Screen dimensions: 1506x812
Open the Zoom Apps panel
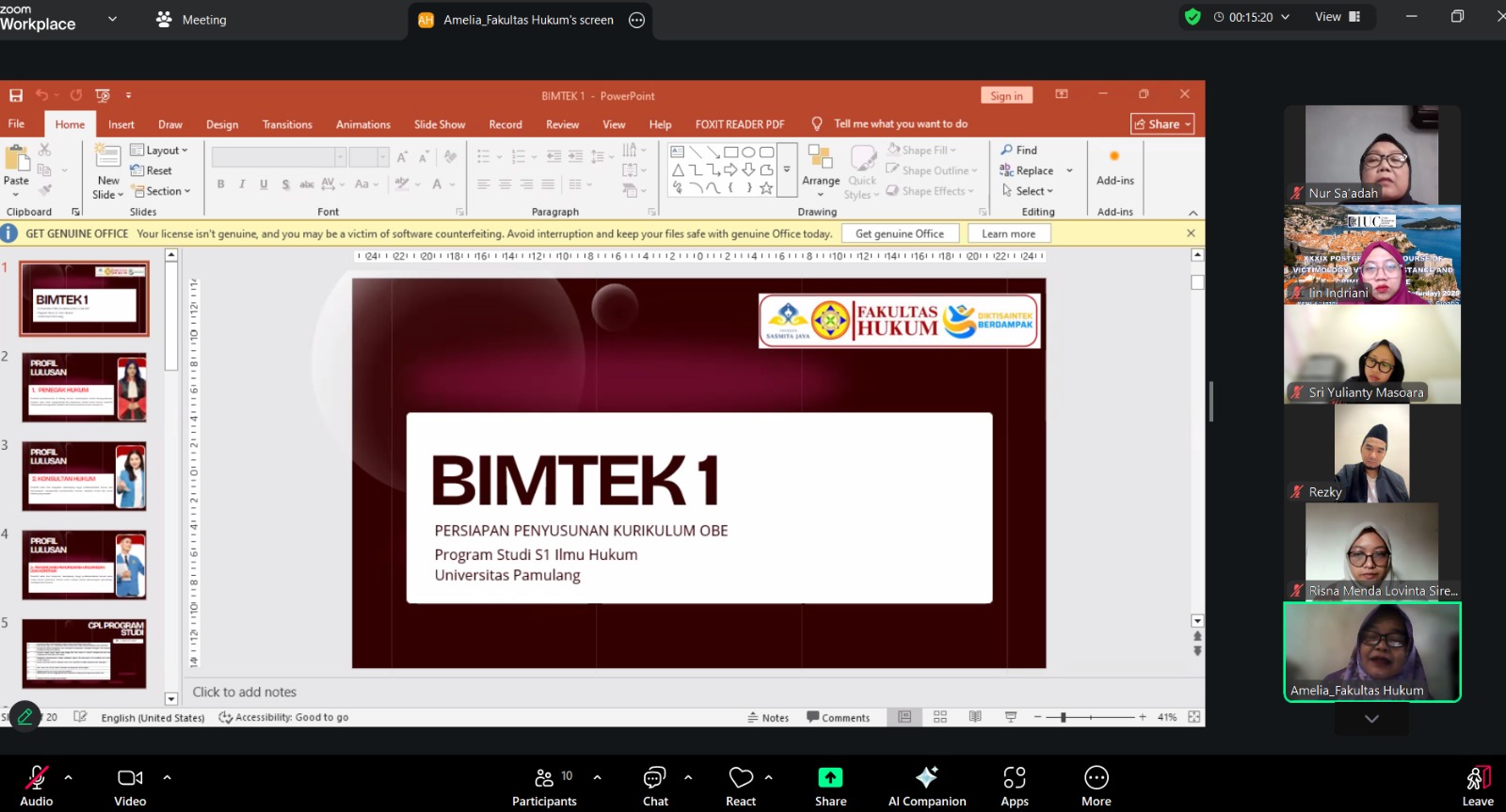1014,787
